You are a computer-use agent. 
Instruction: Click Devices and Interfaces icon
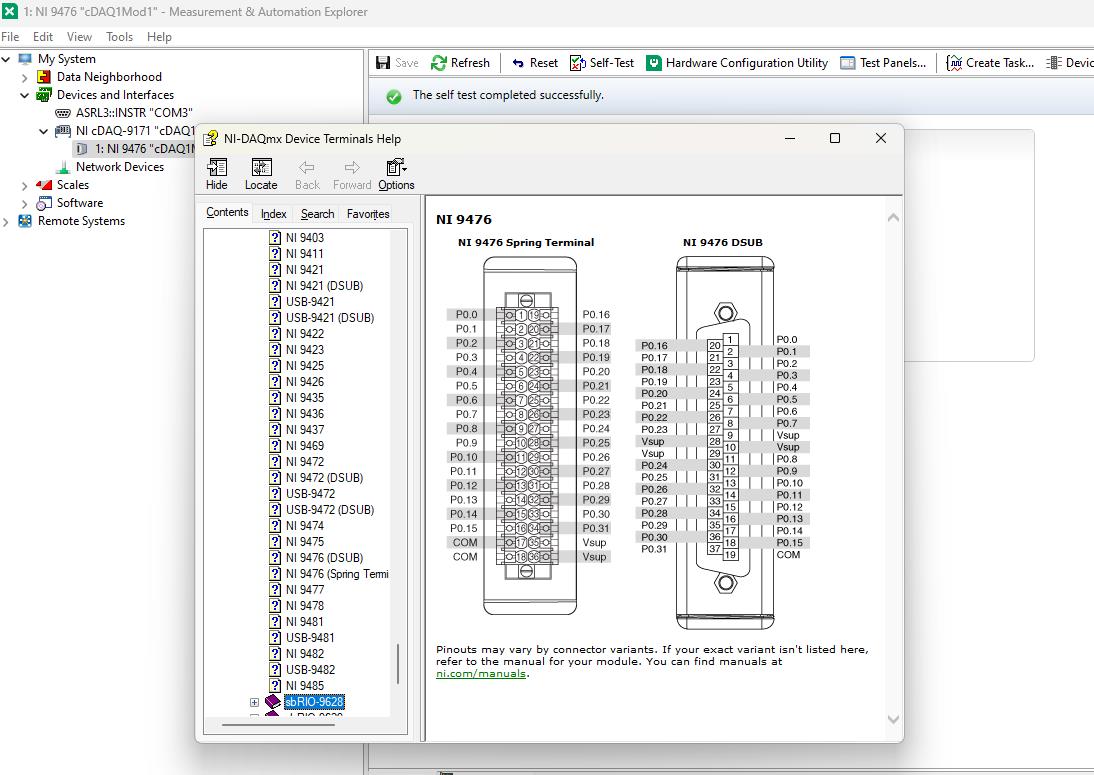click(44, 95)
